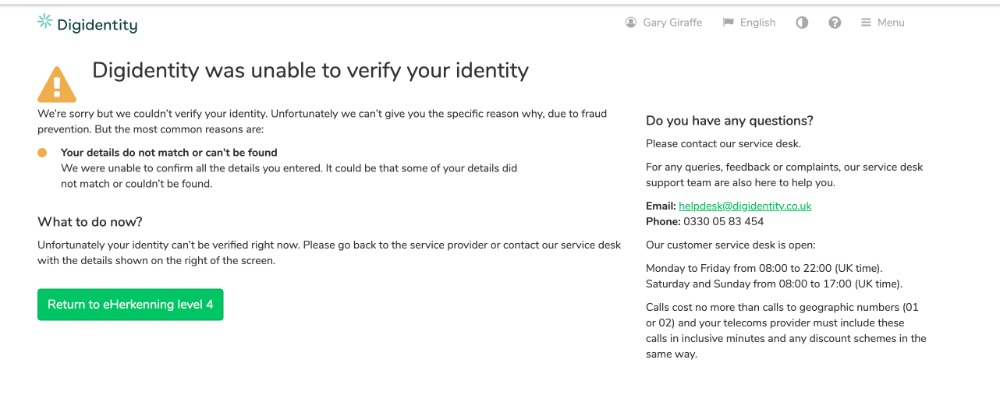The image size is (1000, 402).
Task: Click the Monday to Friday opening hours line
Action: (x=765, y=268)
